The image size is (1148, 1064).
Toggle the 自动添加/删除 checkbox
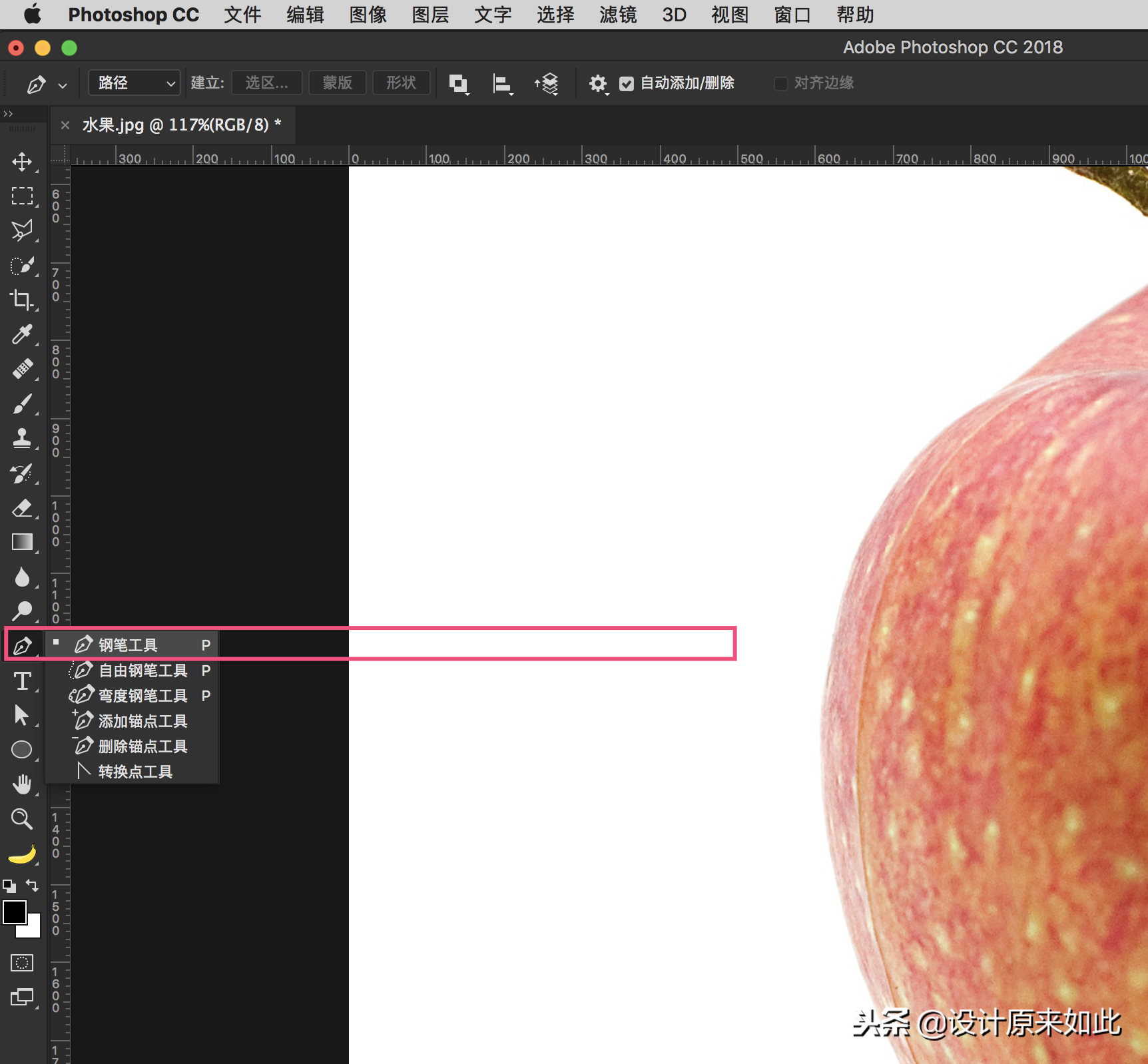pos(626,83)
